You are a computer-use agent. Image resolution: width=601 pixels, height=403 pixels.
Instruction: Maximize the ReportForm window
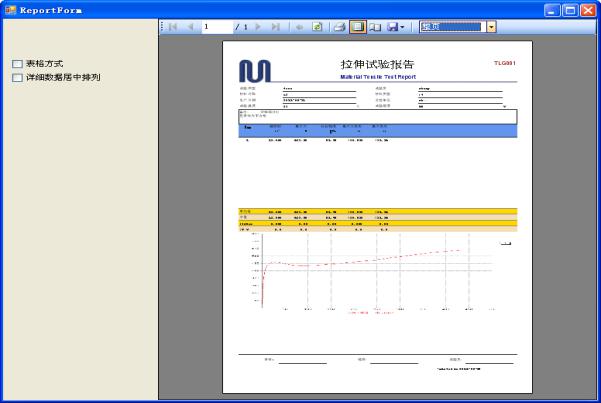coord(570,9)
